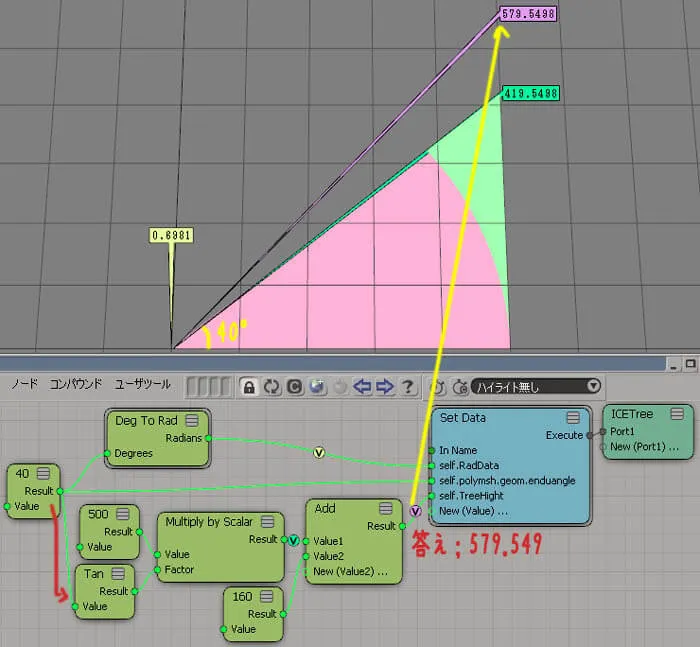Toggle the teal V on Multiply Result

click(x=293, y=541)
